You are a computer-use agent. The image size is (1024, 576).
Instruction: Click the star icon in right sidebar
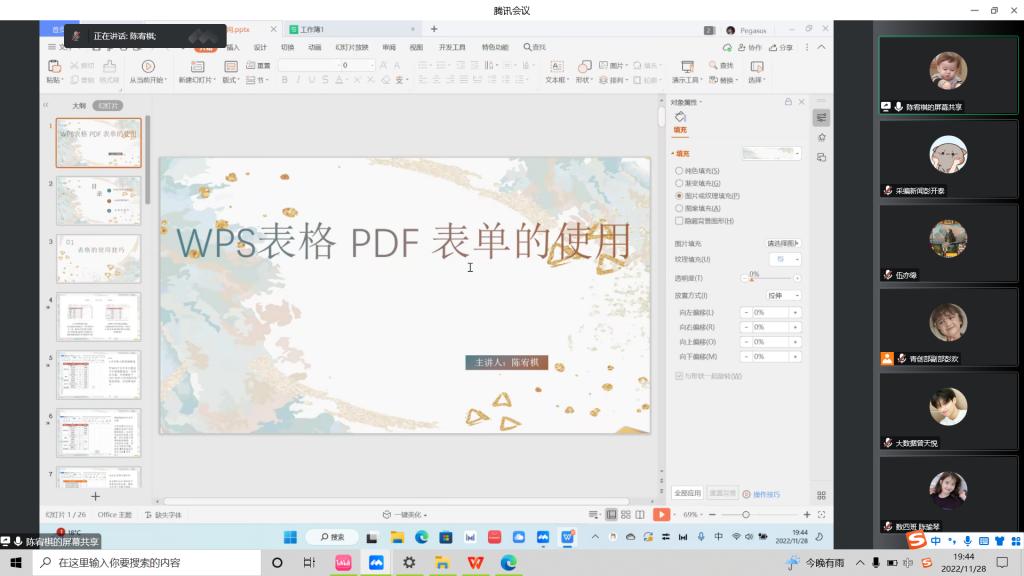coord(822,137)
